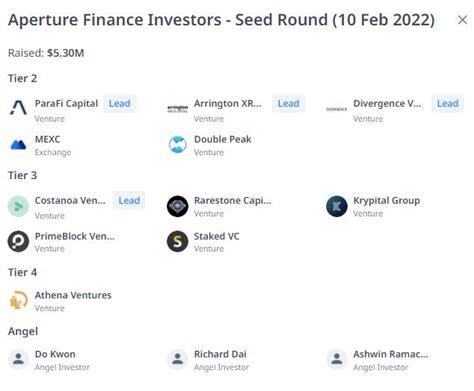Click the Krypital Group logo icon
This screenshot has height=391, width=474.
pos(337,206)
